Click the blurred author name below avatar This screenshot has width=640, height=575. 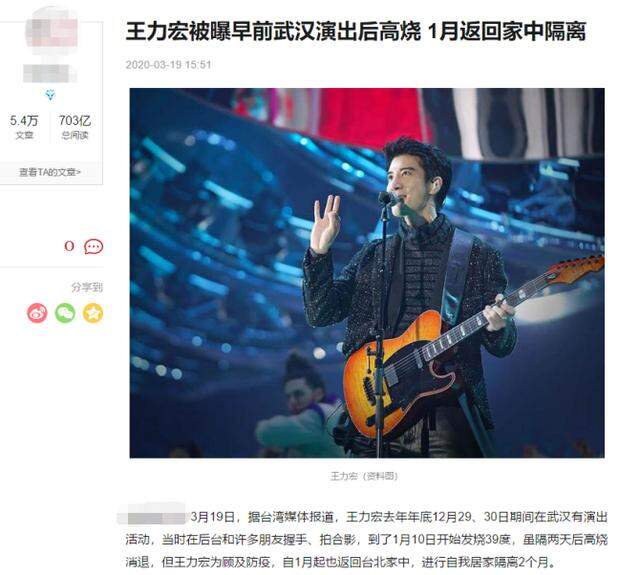pos(50,74)
